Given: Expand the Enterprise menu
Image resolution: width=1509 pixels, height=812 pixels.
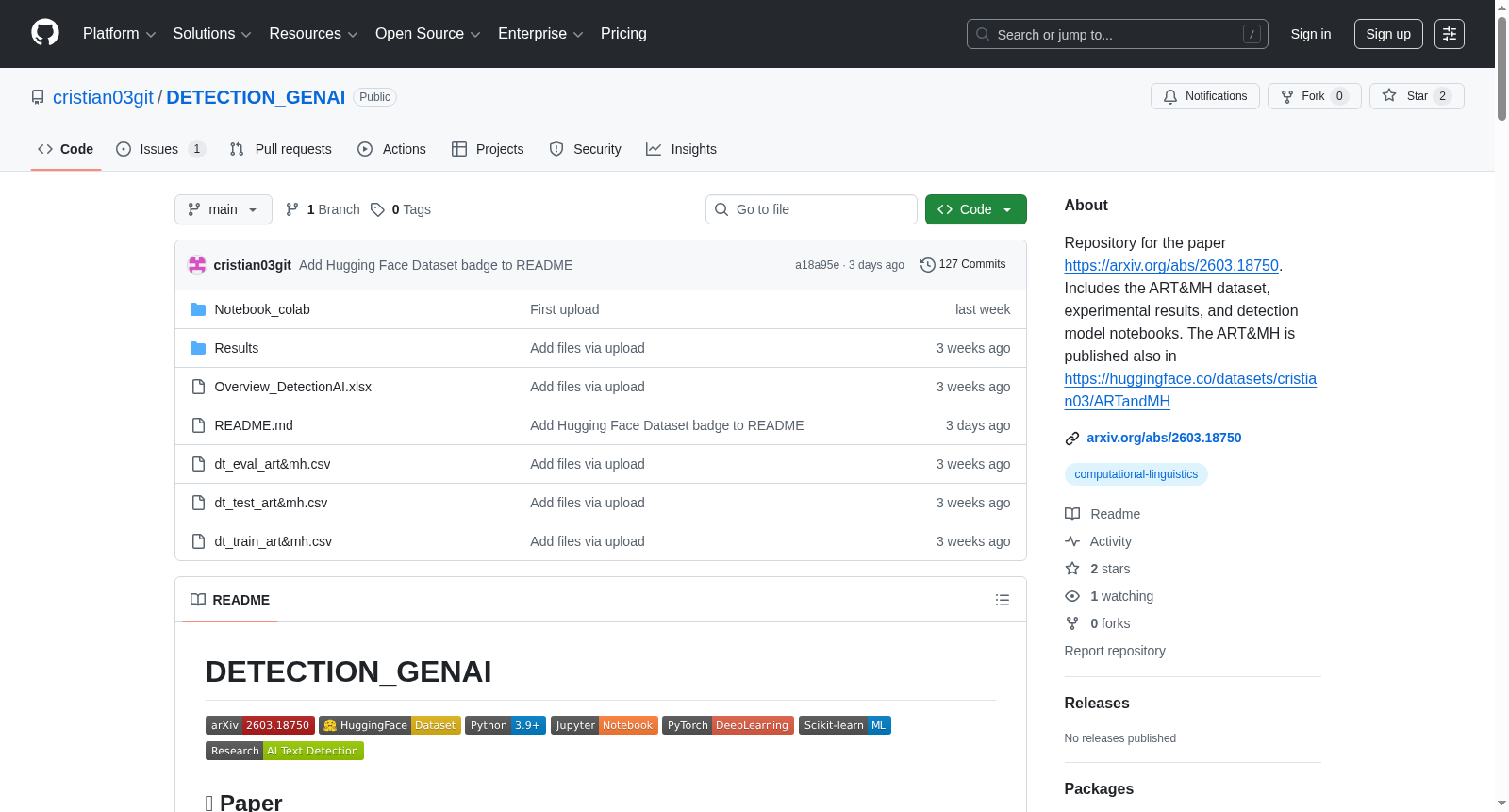Looking at the screenshot, I should pos(540,34).
